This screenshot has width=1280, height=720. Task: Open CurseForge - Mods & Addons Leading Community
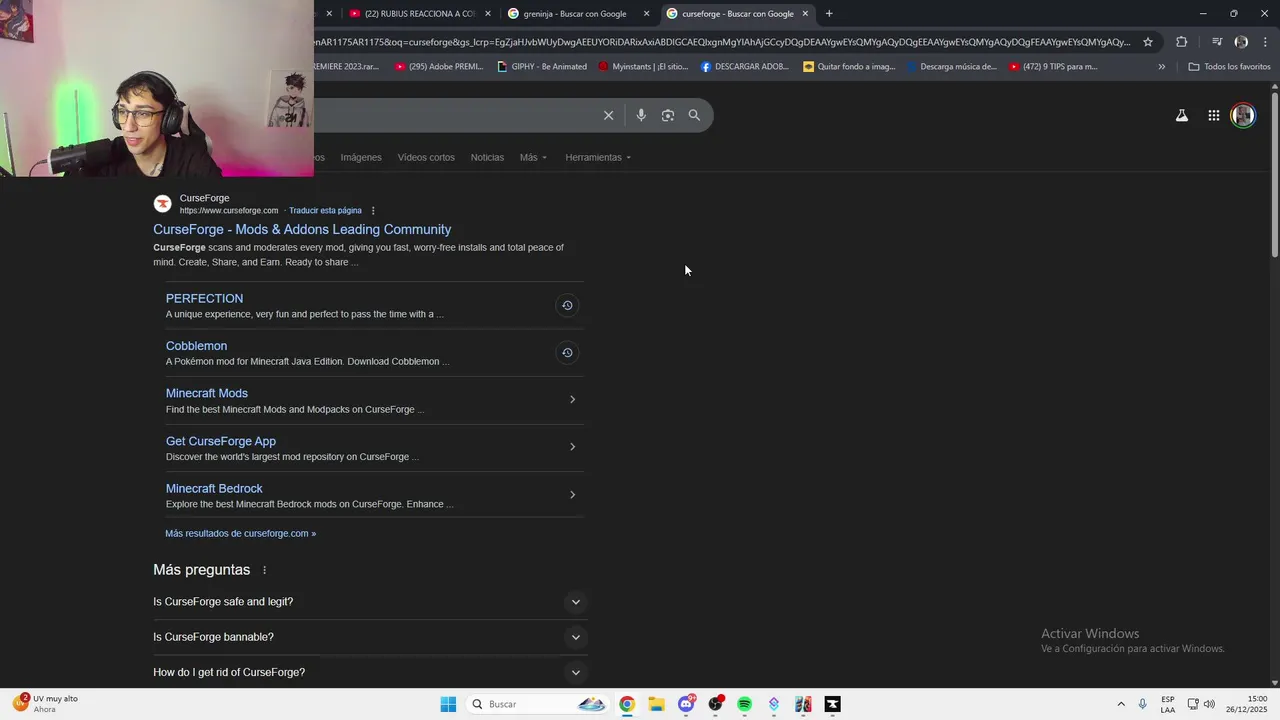tap(302, 229)
